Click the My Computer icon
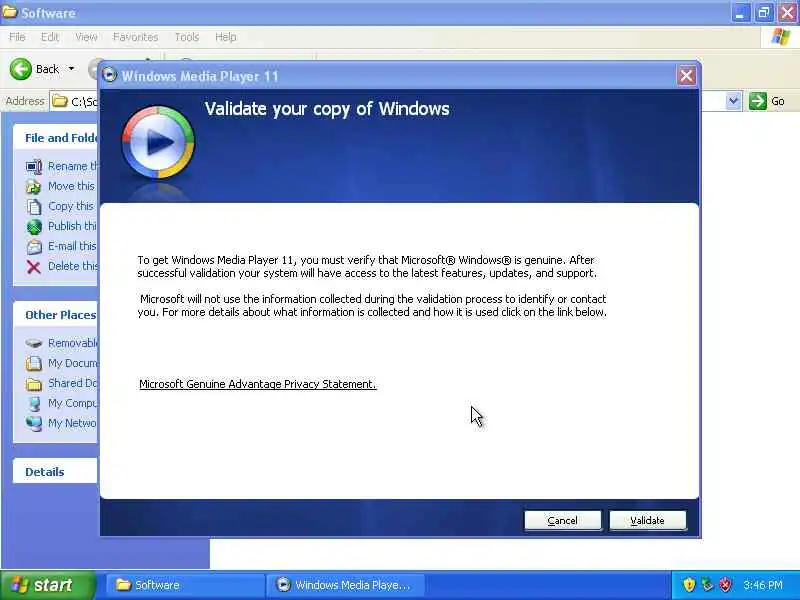This screenshot has height=600, width=800. pyautogui.click(x=34, y=404)
